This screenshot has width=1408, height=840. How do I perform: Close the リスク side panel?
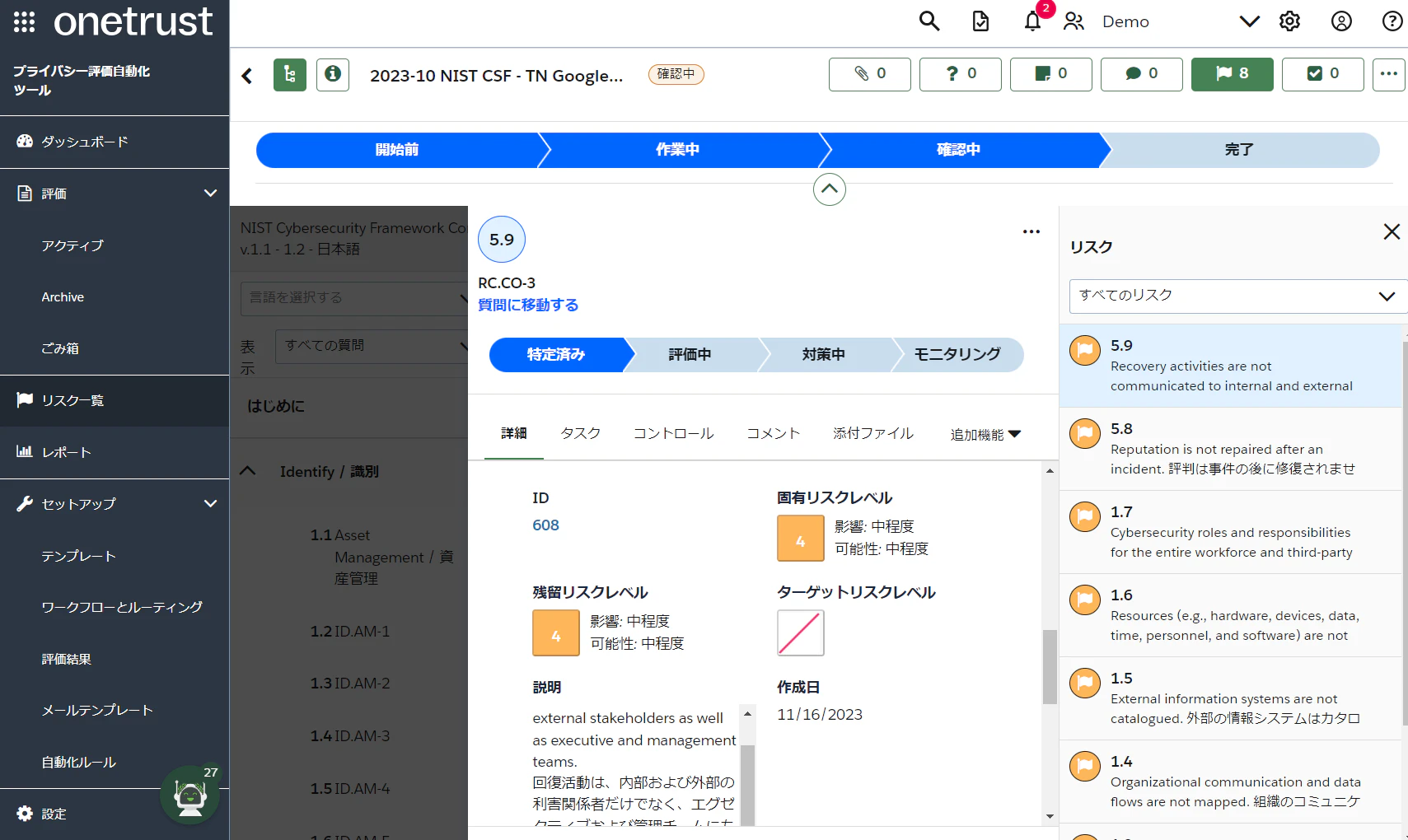1392,232
